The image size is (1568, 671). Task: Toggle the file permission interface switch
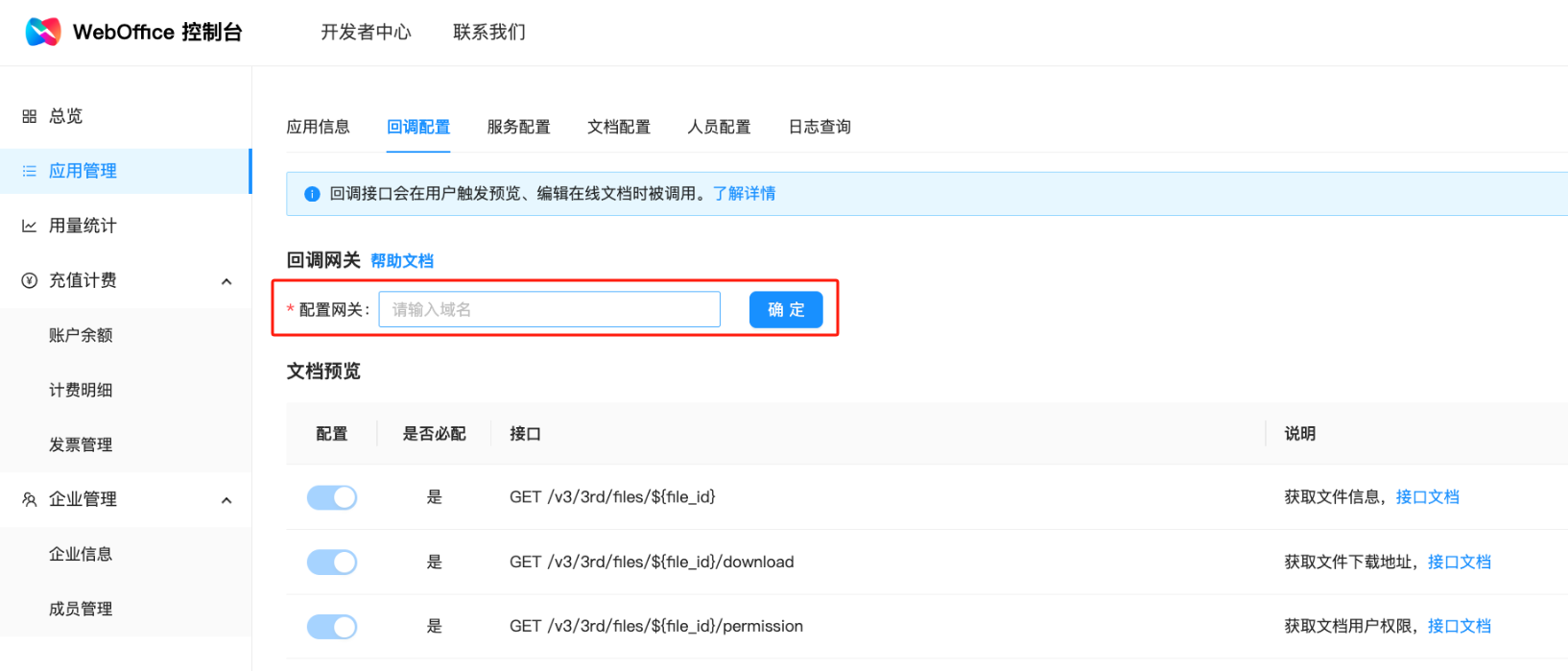pos(332,627)
